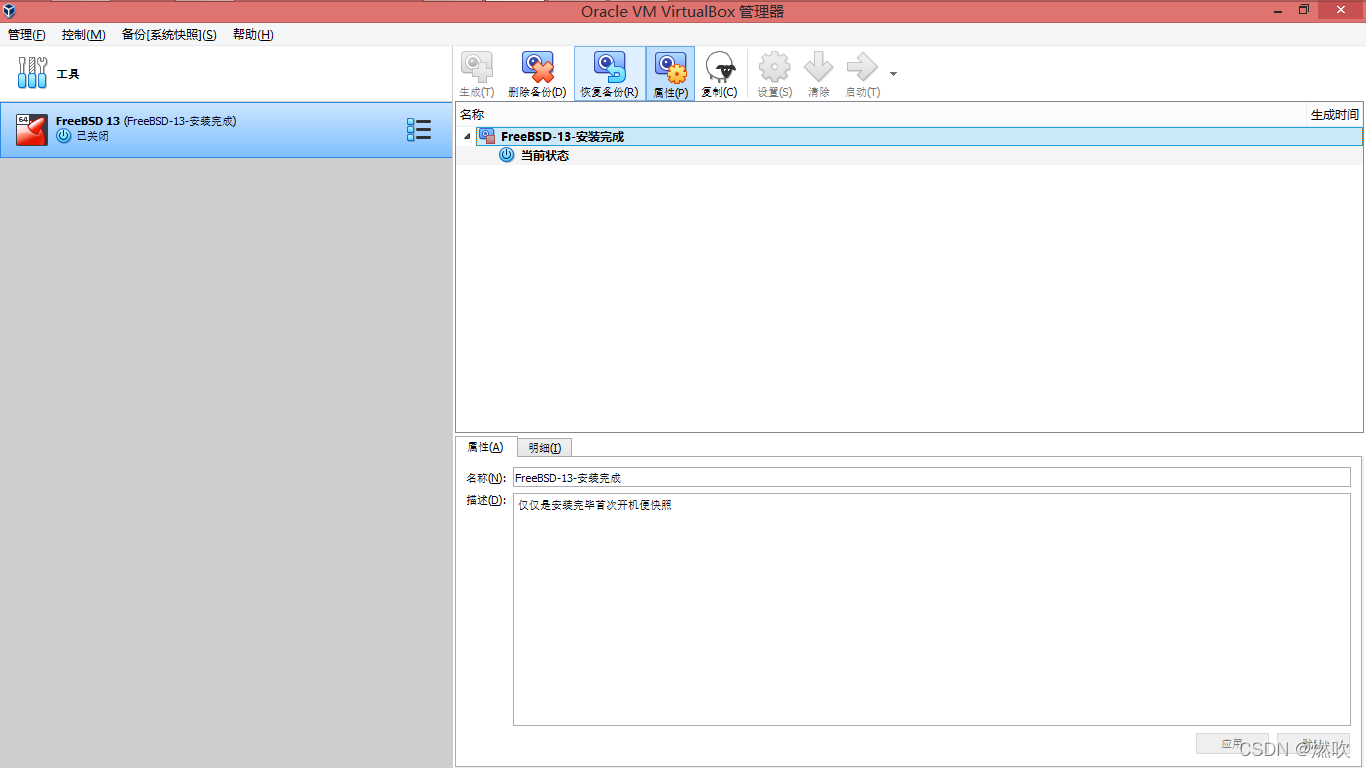The width and height of the screenshot is (1366, 768).
Task: Restore down the VirtualBox Manager window
Action: click(1304, 10)
